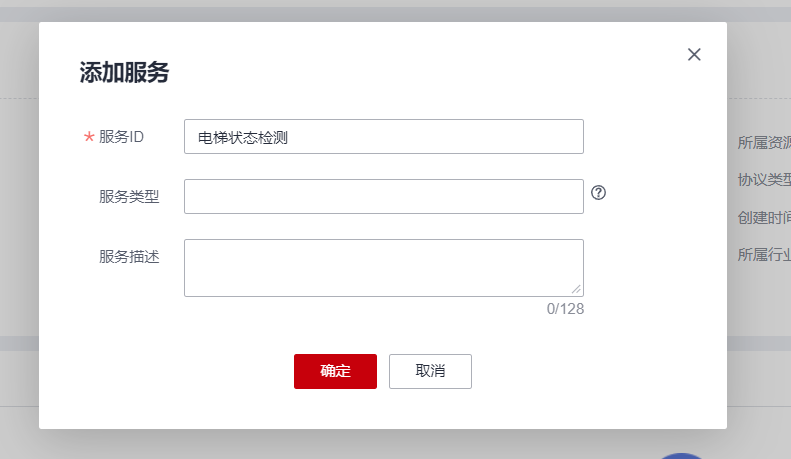The image size is (791, 459).
Task: Click the red required asterisk before 服务ID
Action: (x=88, y=137)
